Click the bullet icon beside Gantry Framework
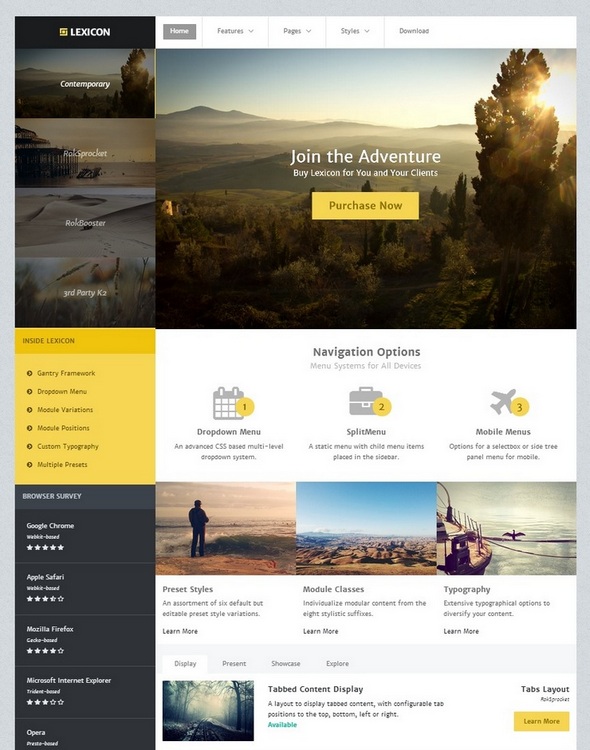This screenshot has height=750, width=590. coord(30,373)
